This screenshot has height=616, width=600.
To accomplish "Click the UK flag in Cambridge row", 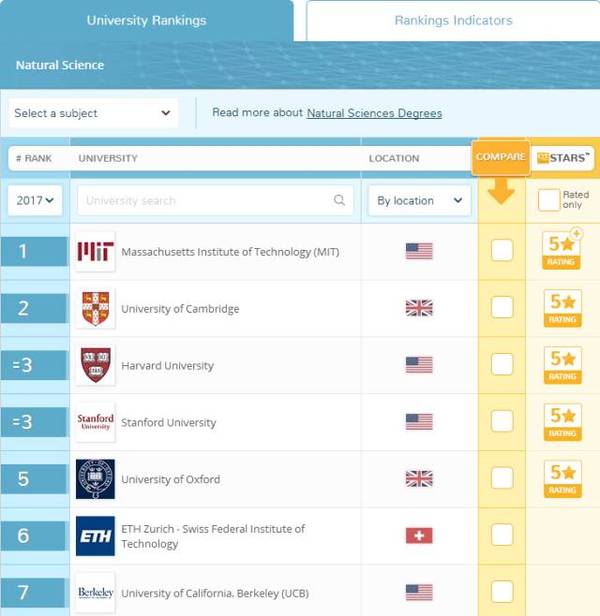I will pos(419,308).
